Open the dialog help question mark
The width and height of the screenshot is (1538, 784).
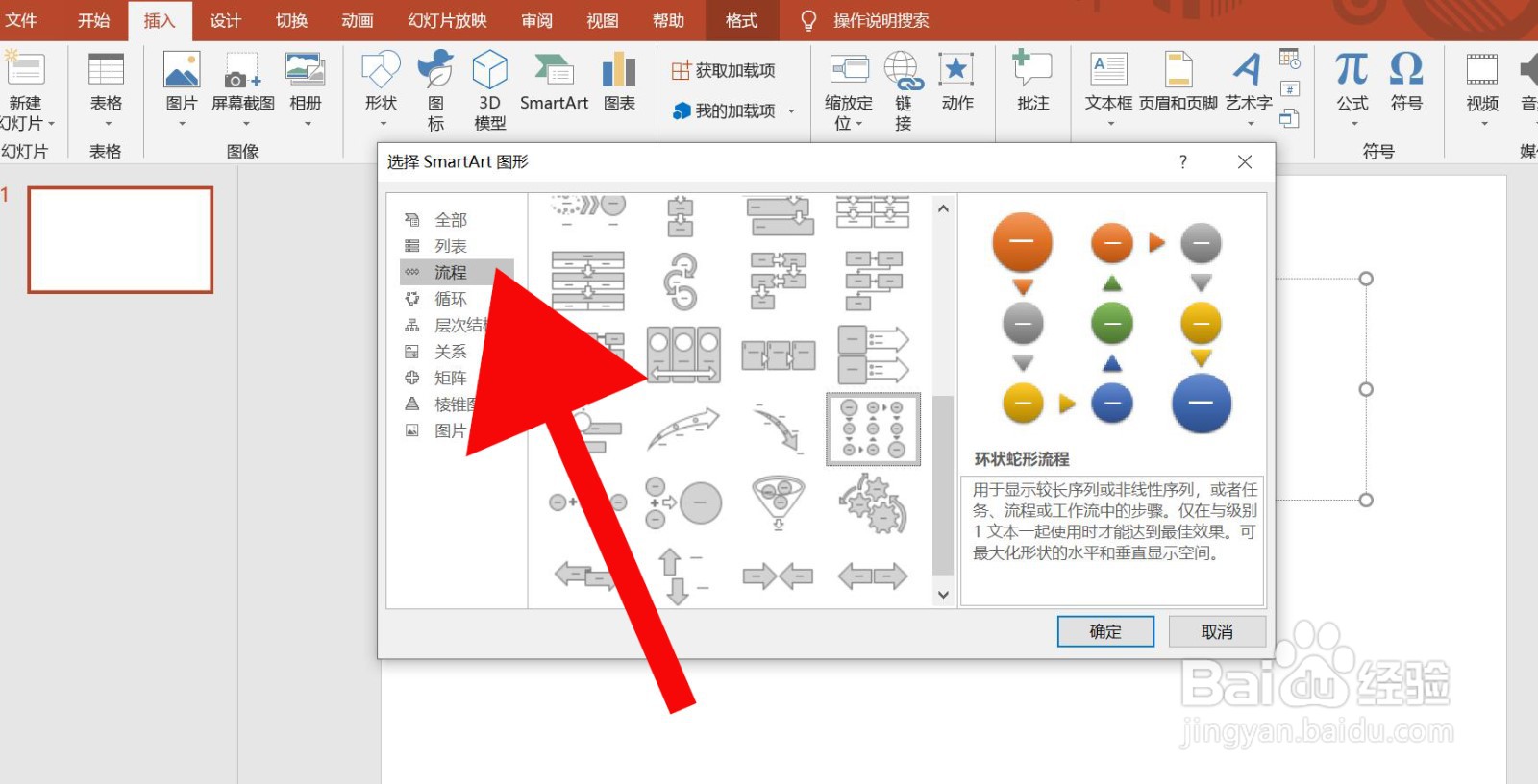click(x=1182, y=161)
